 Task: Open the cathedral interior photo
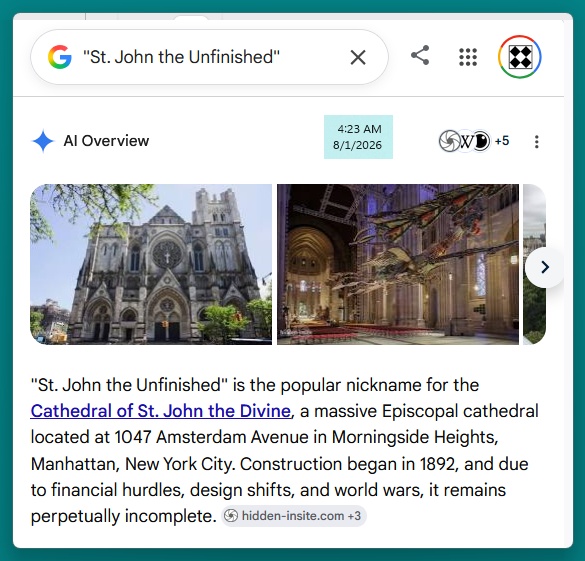pos(398,264)
